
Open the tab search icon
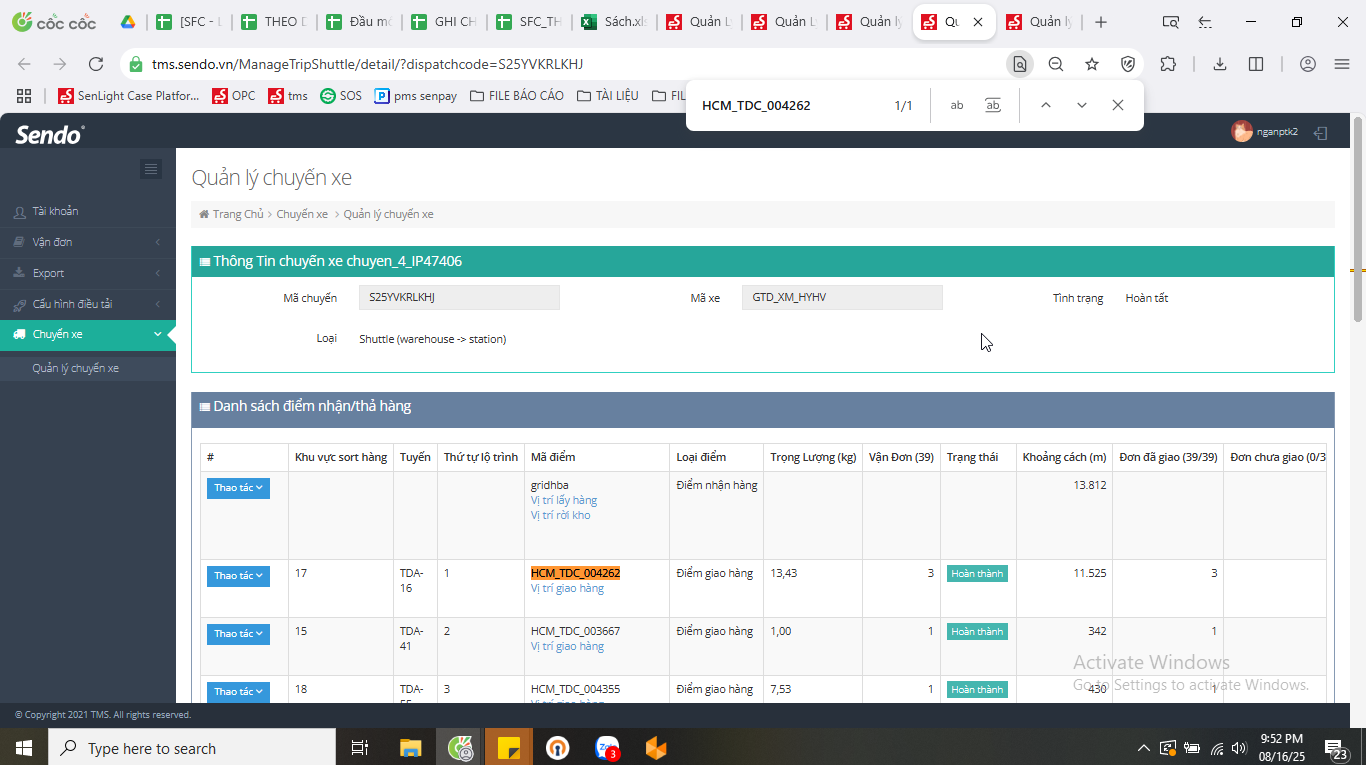point(1171,22)
